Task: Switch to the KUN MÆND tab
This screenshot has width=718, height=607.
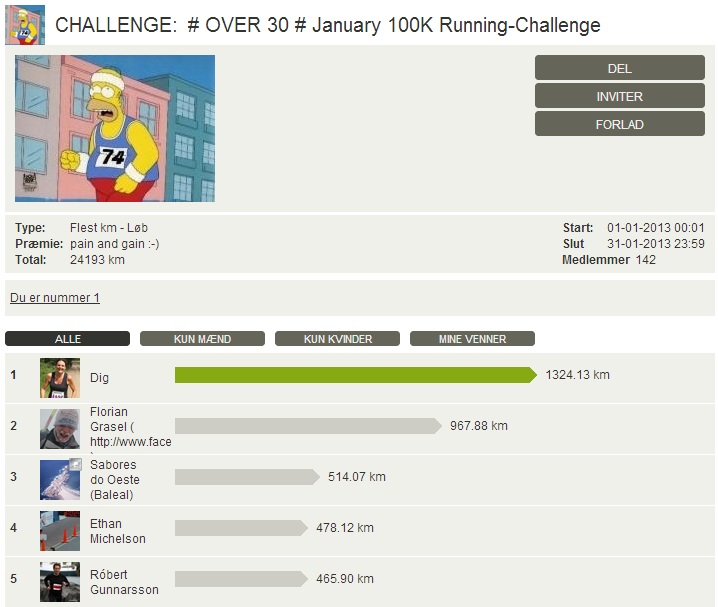Action: pyautogui.click(x=202, y=339)
